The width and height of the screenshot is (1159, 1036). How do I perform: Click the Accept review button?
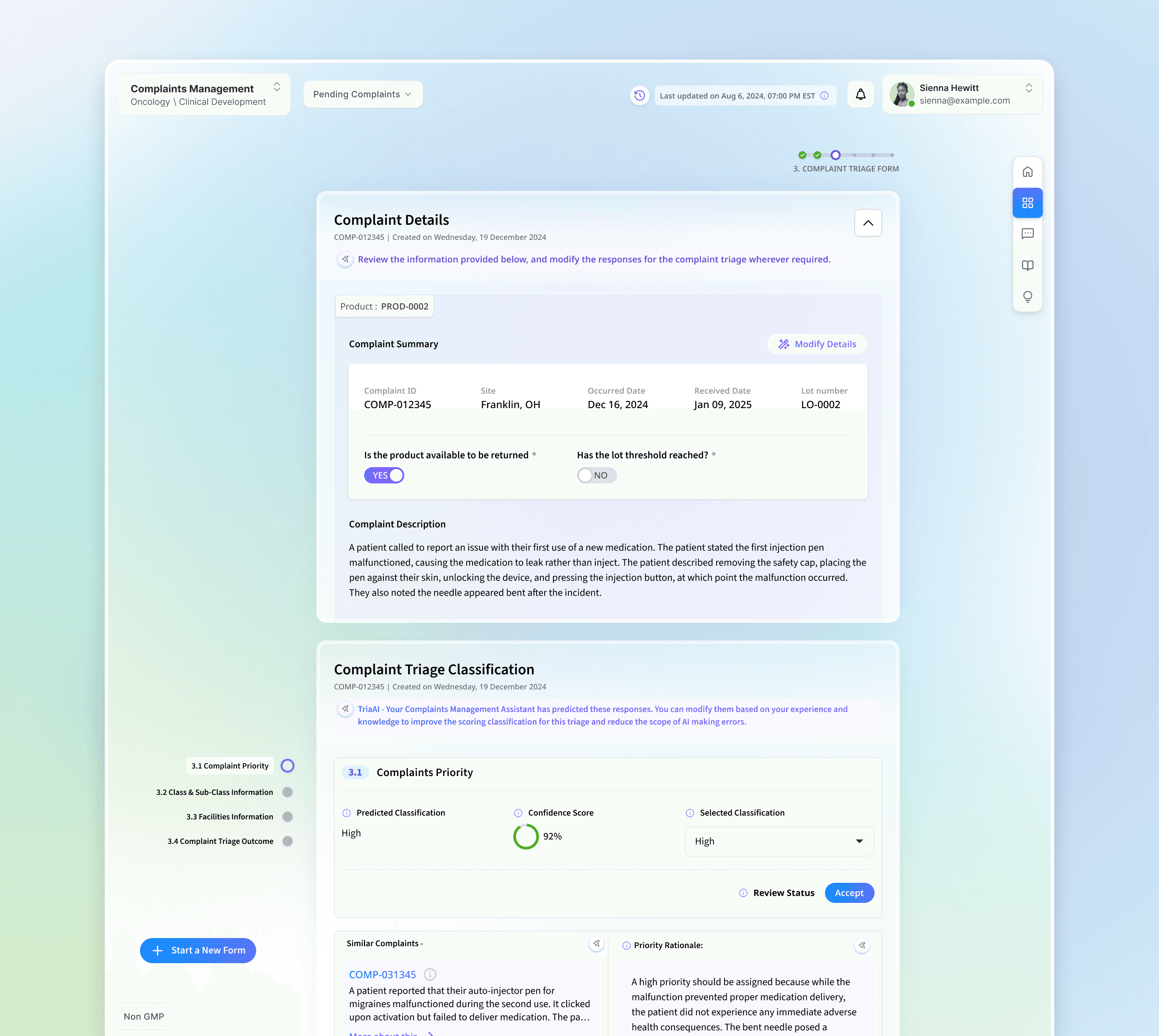[849, 892]
